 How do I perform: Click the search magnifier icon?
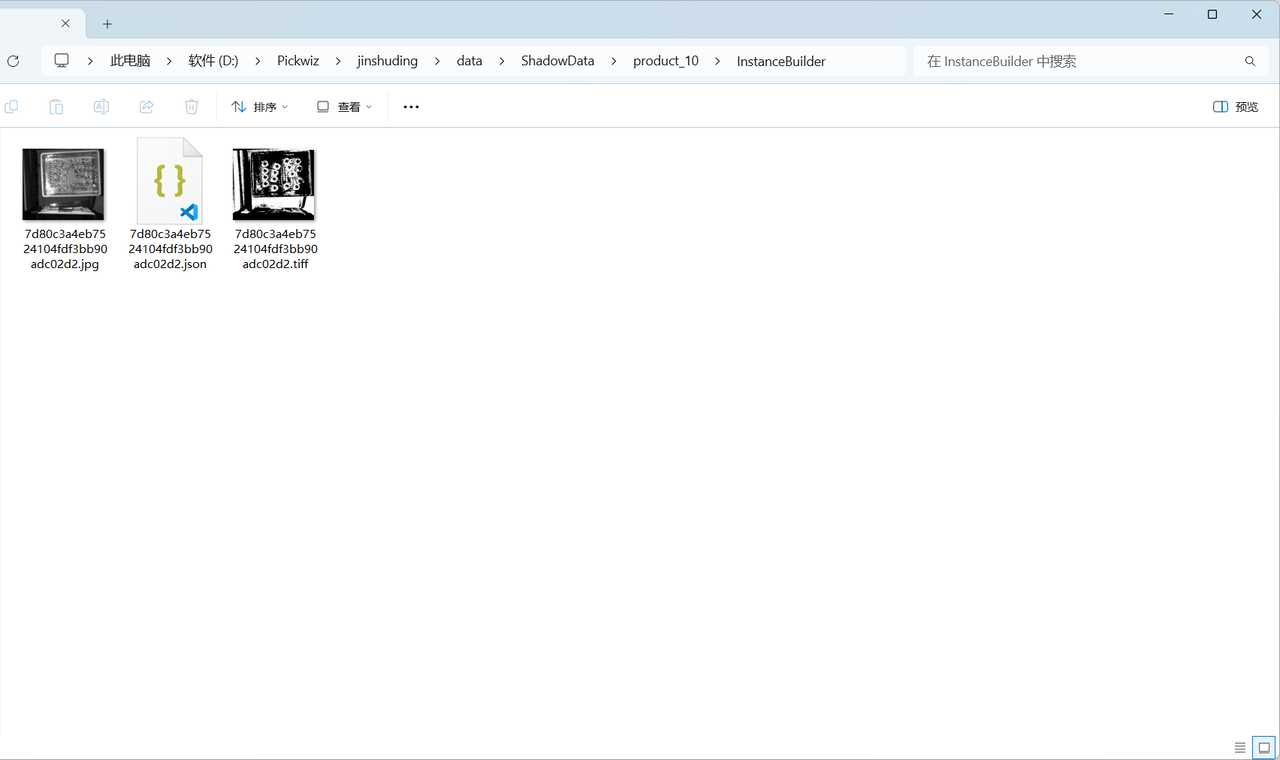point(1250,61)
